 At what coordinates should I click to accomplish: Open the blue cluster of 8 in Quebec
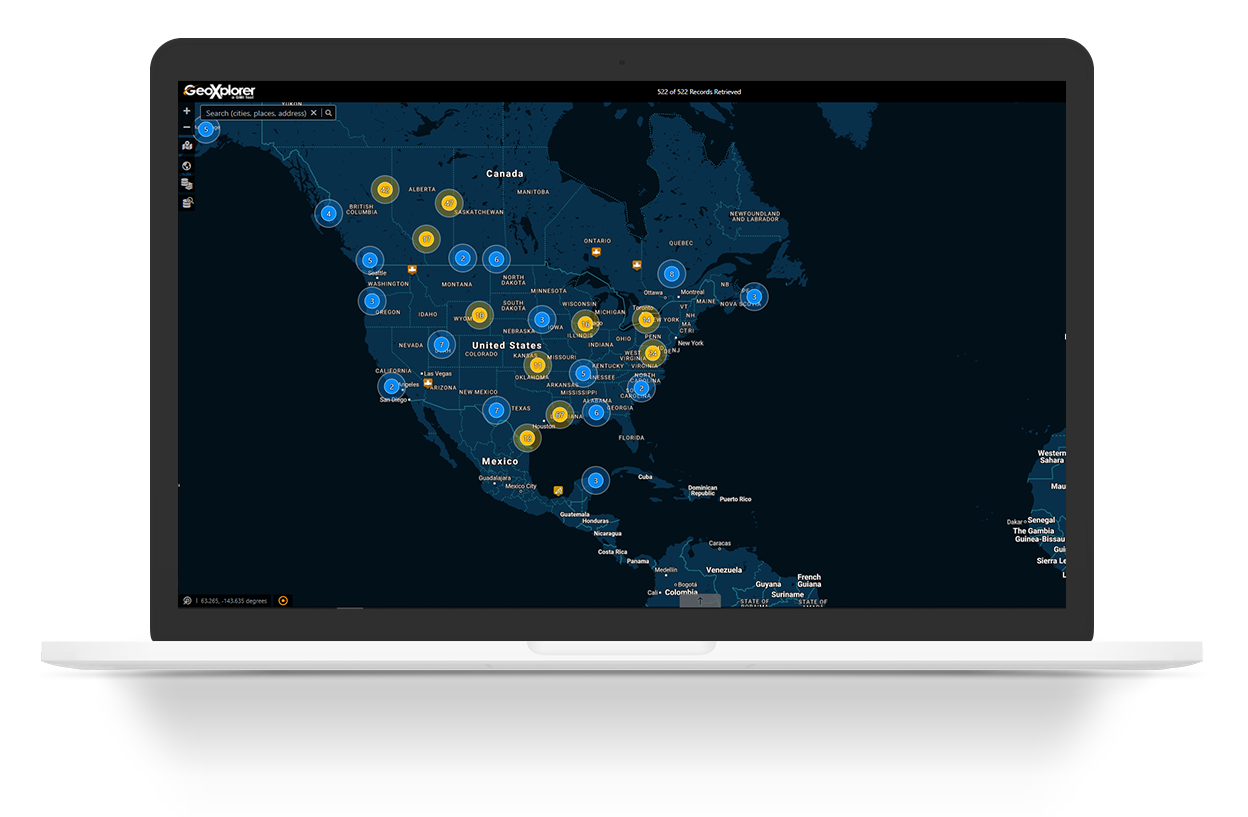tap(671, 274)
